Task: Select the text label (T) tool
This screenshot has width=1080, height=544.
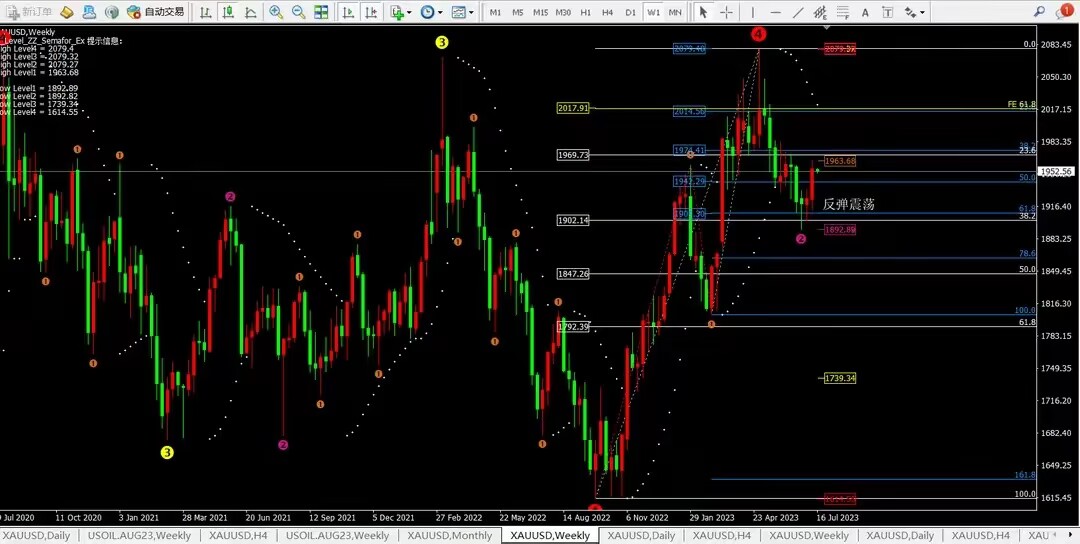Action: [888, 12]
